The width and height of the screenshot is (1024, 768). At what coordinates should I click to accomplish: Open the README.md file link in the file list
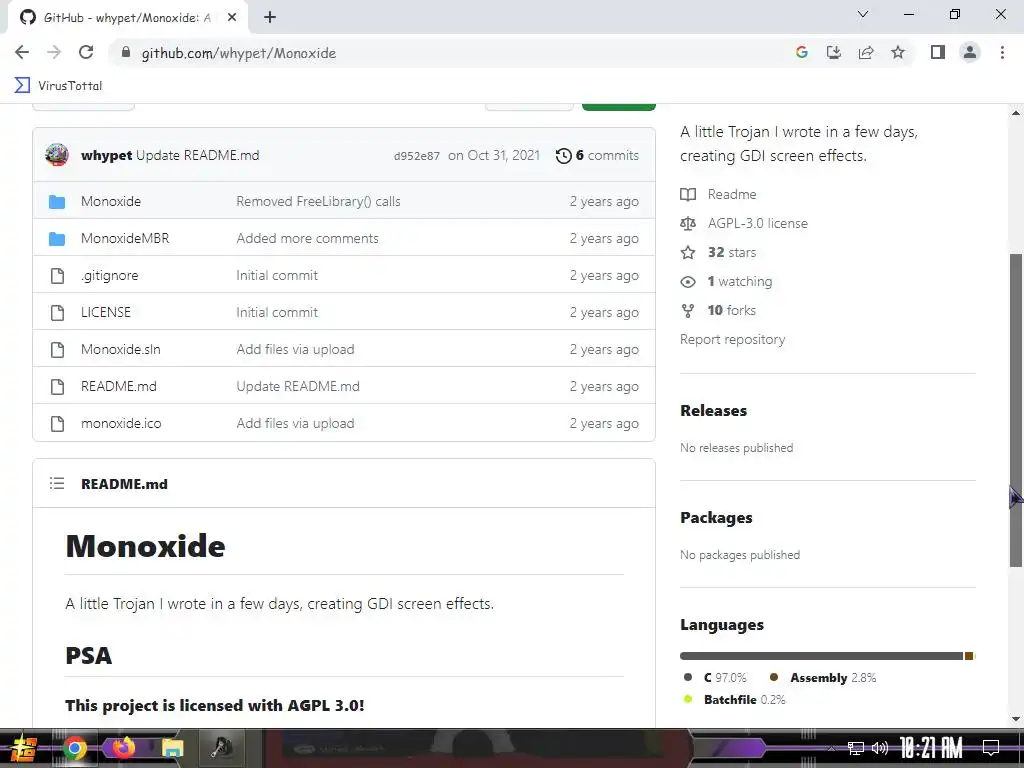click(x=119, y=386)
